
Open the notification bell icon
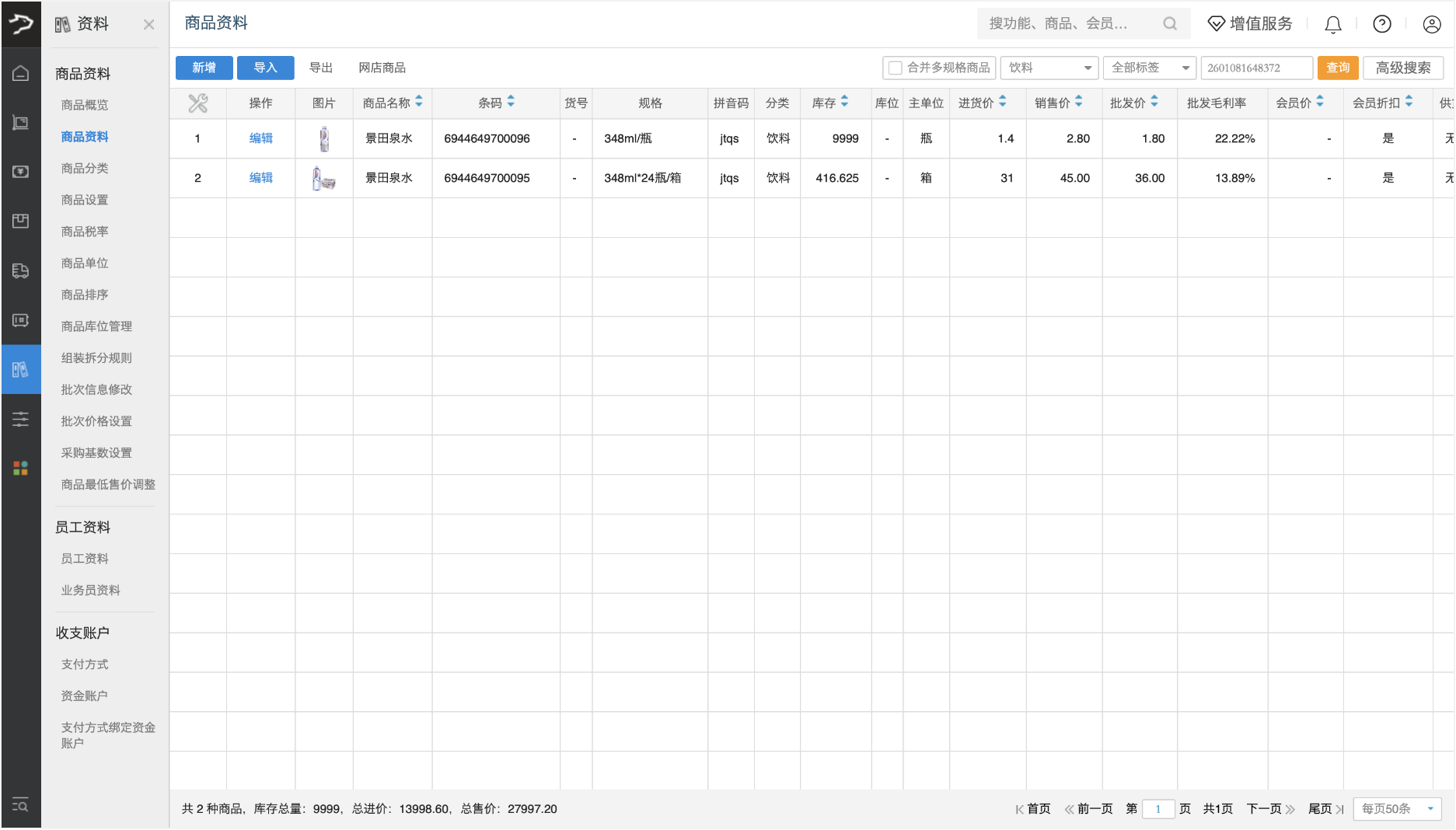(x=1332, y=25)
